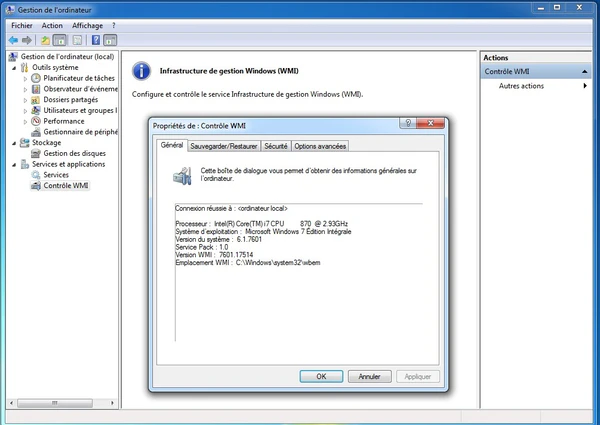Select Services under Services et applications
This screenshot has height=425, width=600.
56,175
